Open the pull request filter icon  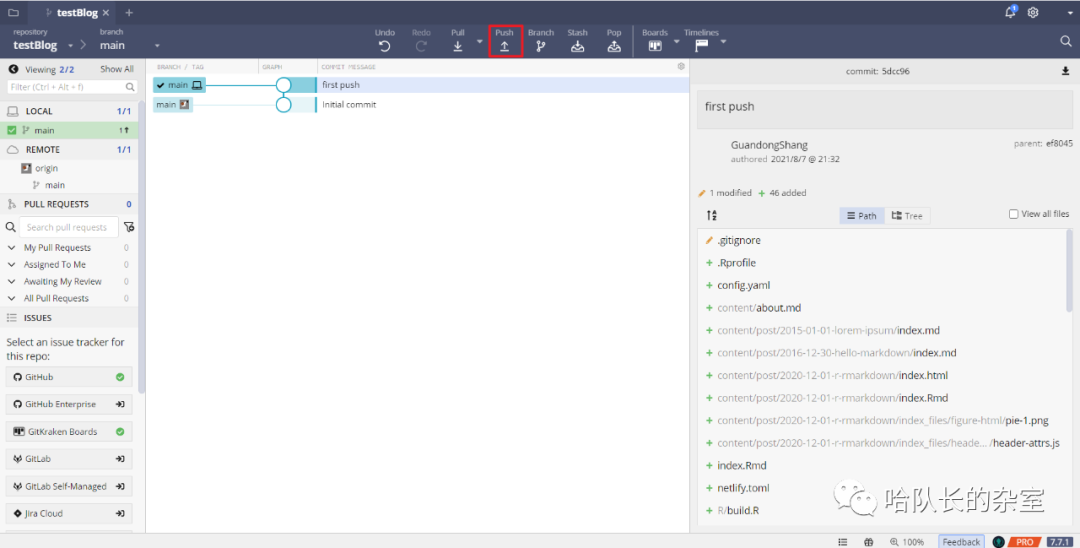click(x=129, y=227)
